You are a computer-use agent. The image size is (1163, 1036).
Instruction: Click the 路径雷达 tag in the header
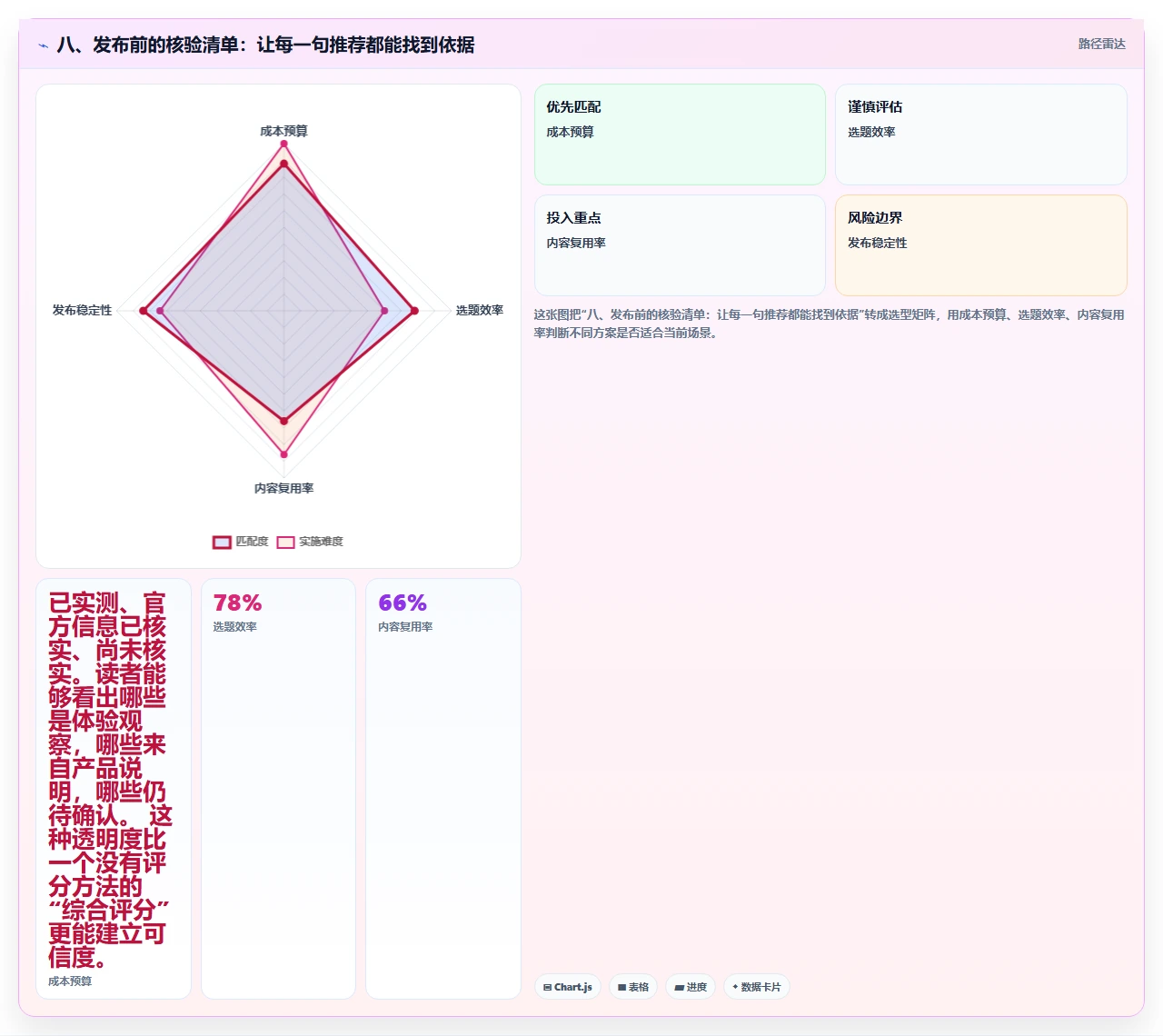click(x=1101, y=44)
